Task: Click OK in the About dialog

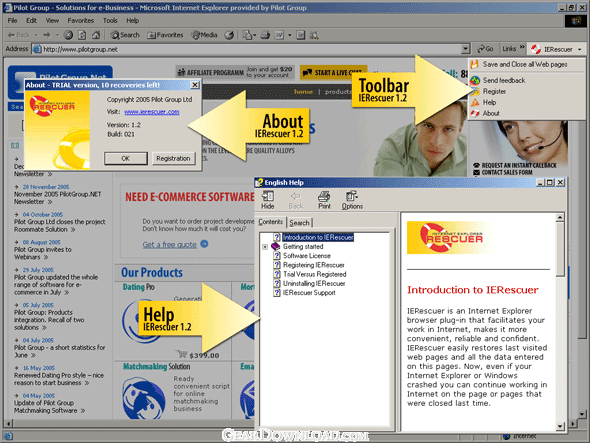Action: pos(126,158)
